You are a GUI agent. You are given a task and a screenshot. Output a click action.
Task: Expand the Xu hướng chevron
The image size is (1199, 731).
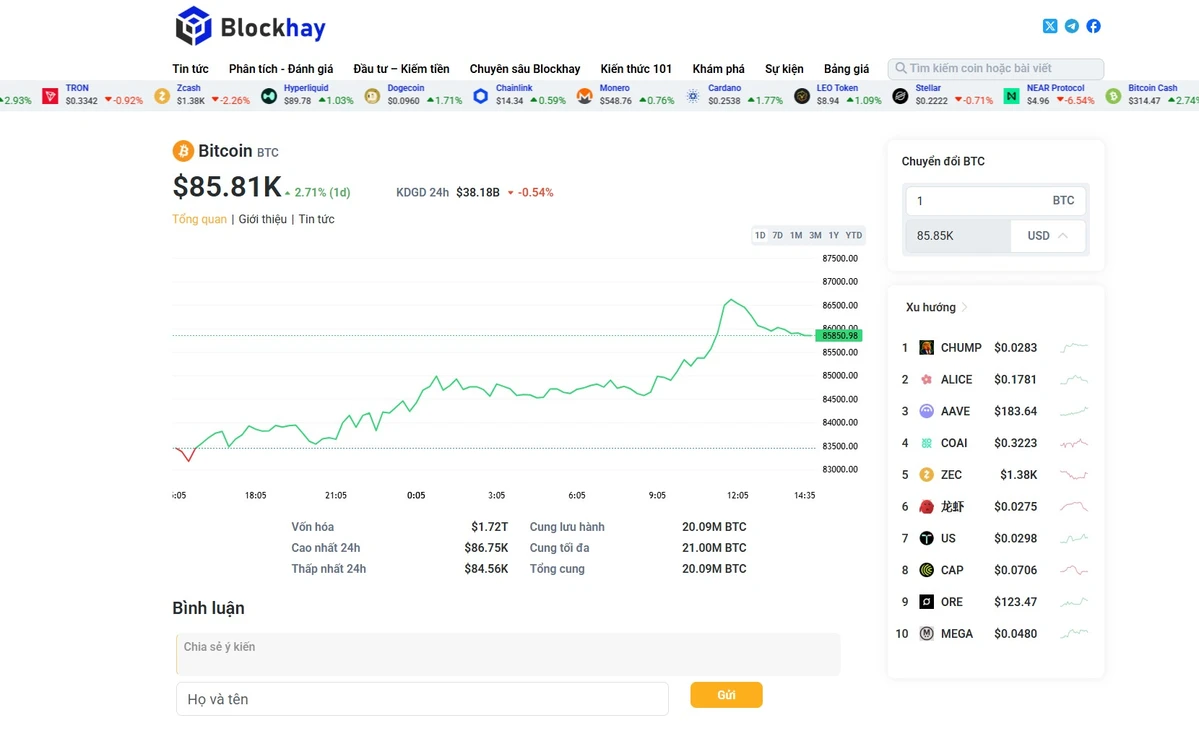pyautogui.click(x=965, y=307)
